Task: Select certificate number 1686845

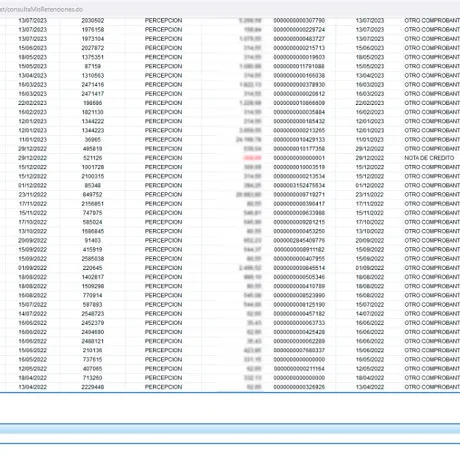Action: (x=93, y=231)
